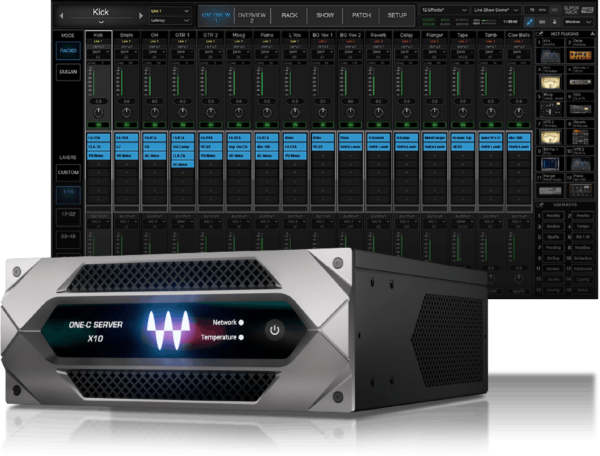Collapse the Hot Plugins panel triangle
The width and height of the screenshot is (600, 456).
tap(592, 34)
